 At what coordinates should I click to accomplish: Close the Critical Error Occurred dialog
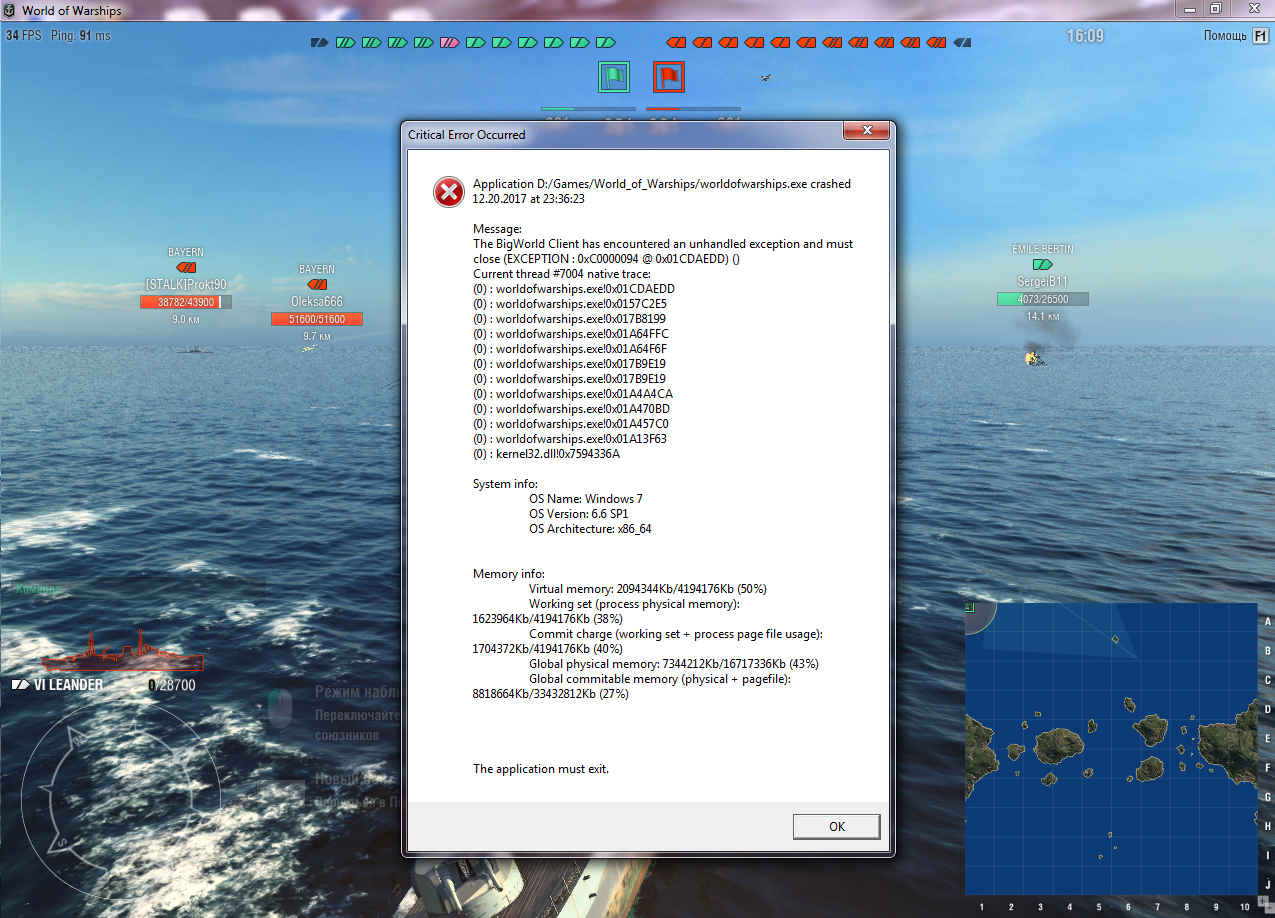coord(867,133)
